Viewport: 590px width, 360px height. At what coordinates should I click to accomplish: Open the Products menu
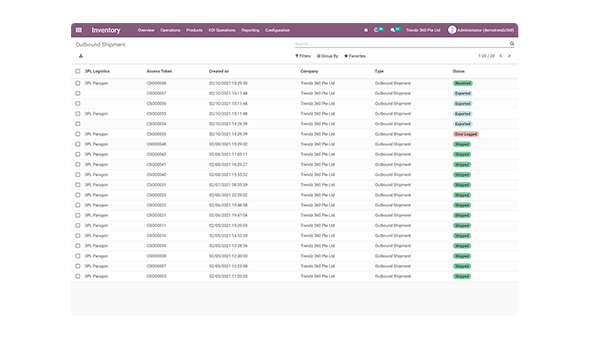(x=194, y=30)
